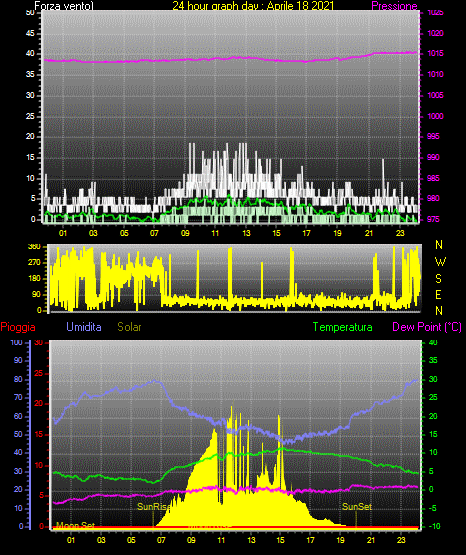Screen dimensions: 466x555
Task: Select pressure axis value 1020
Action: (x=435, y=33)
